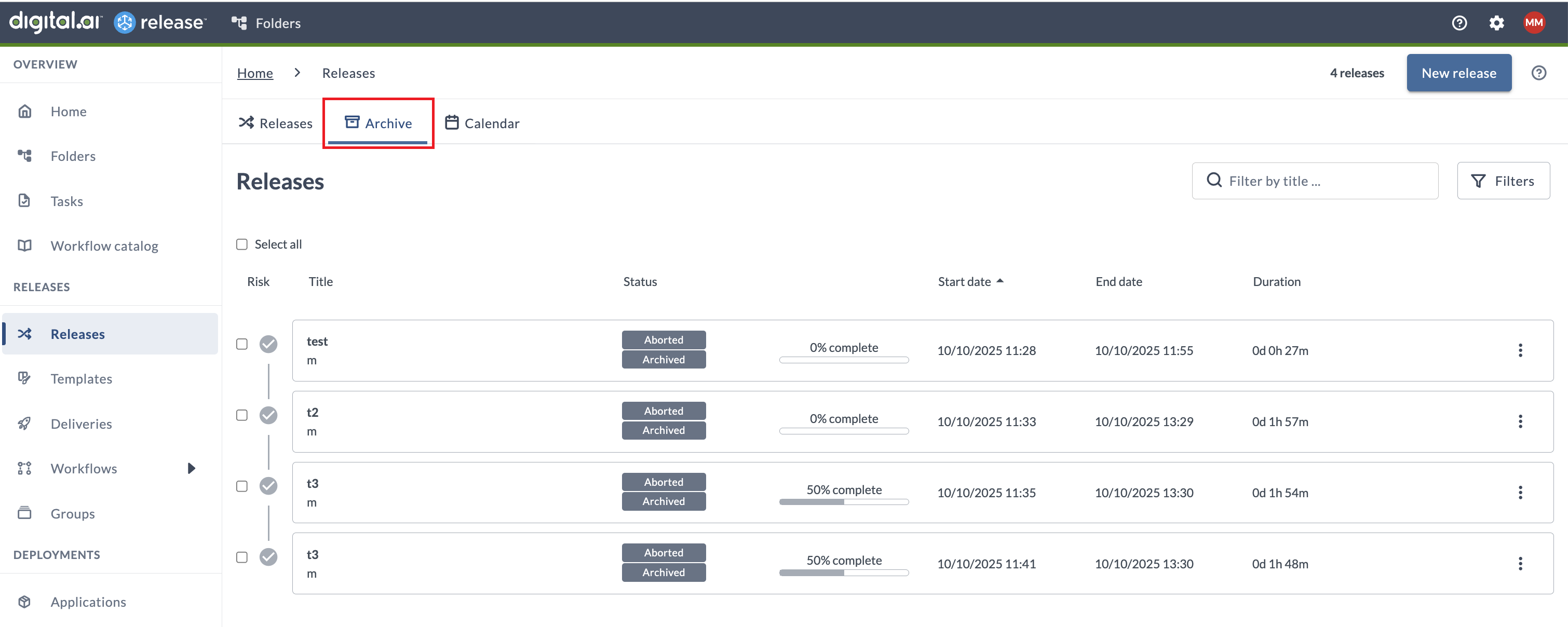Image resolution: width=1568 pixels, height=627 pixels.
Task: Switch to the Calendar tab
Action: coord(482,124)
